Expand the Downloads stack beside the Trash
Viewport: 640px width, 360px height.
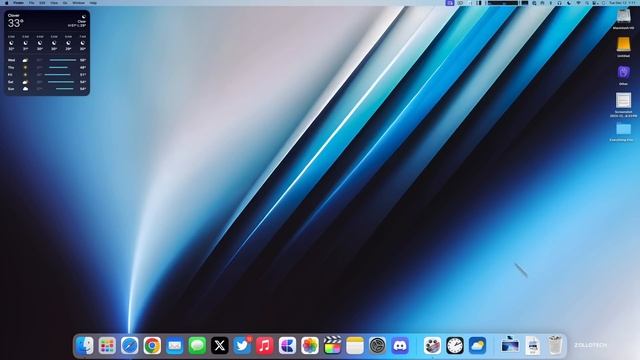[x=510, y=346]
